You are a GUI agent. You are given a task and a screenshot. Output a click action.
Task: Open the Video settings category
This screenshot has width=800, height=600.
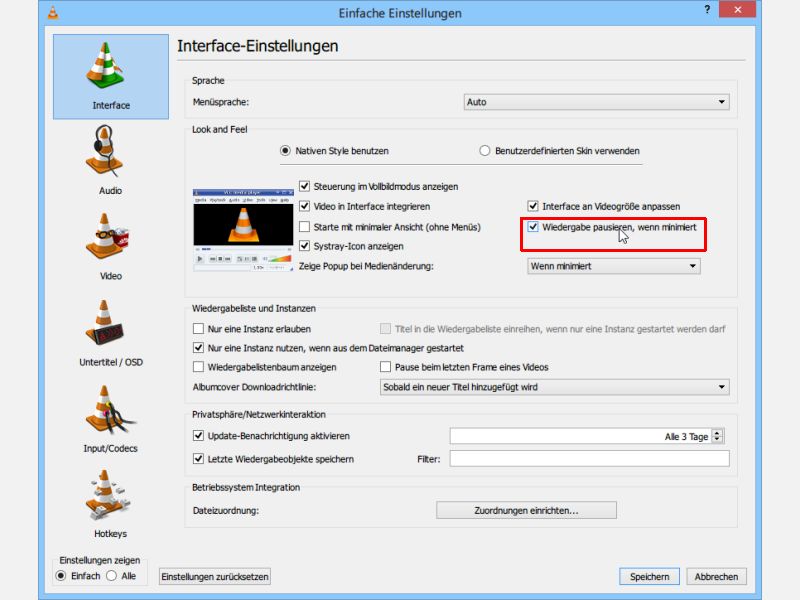point(111,246)
